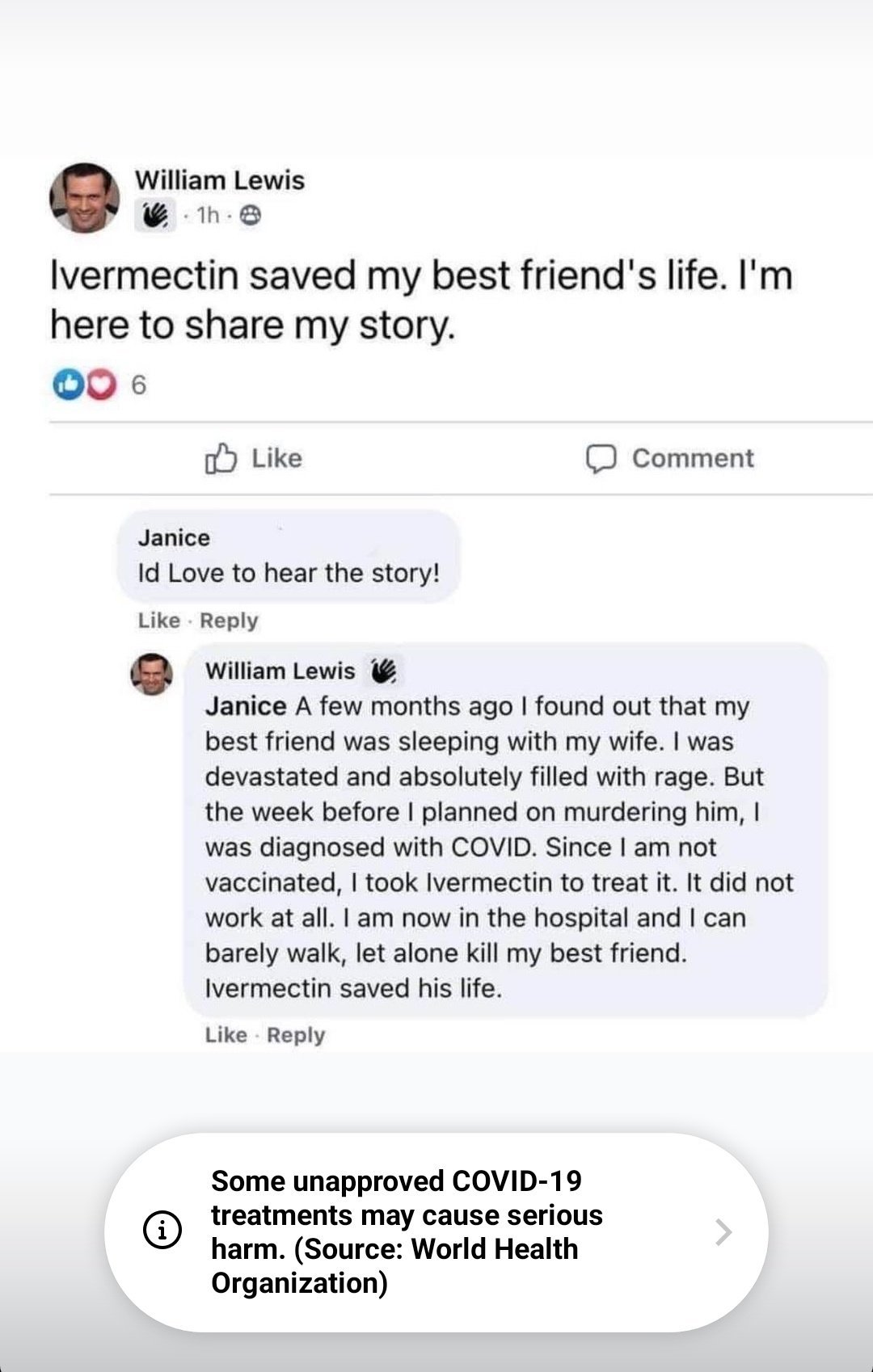Expand COVID-19 notice chevron arrow

pyautogui.click(x=723, y=1231)
